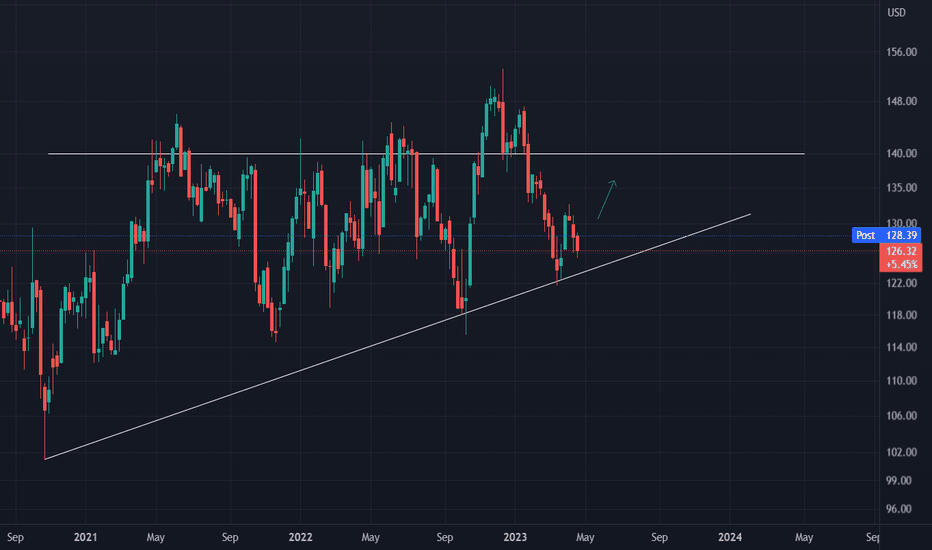The width and height of the screenshot is (932, 550).
Task: Click the most recent red candlestick
Action: click(x=577, y=244)
